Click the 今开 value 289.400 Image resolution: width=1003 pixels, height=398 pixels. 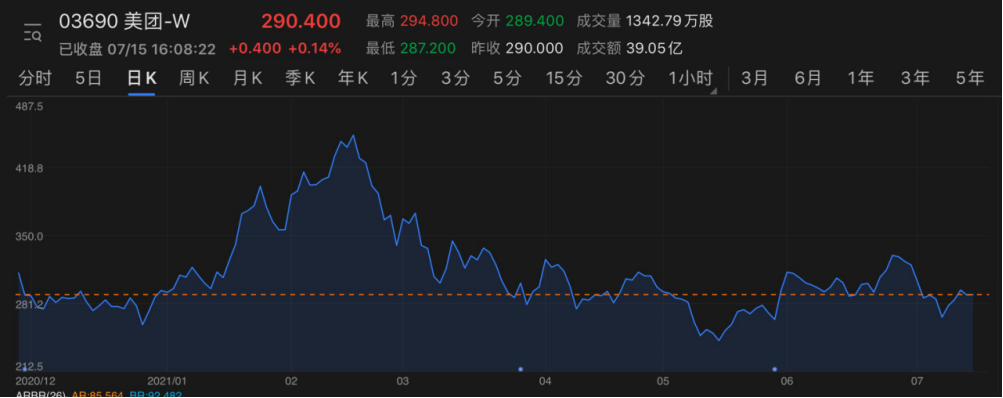535,21
